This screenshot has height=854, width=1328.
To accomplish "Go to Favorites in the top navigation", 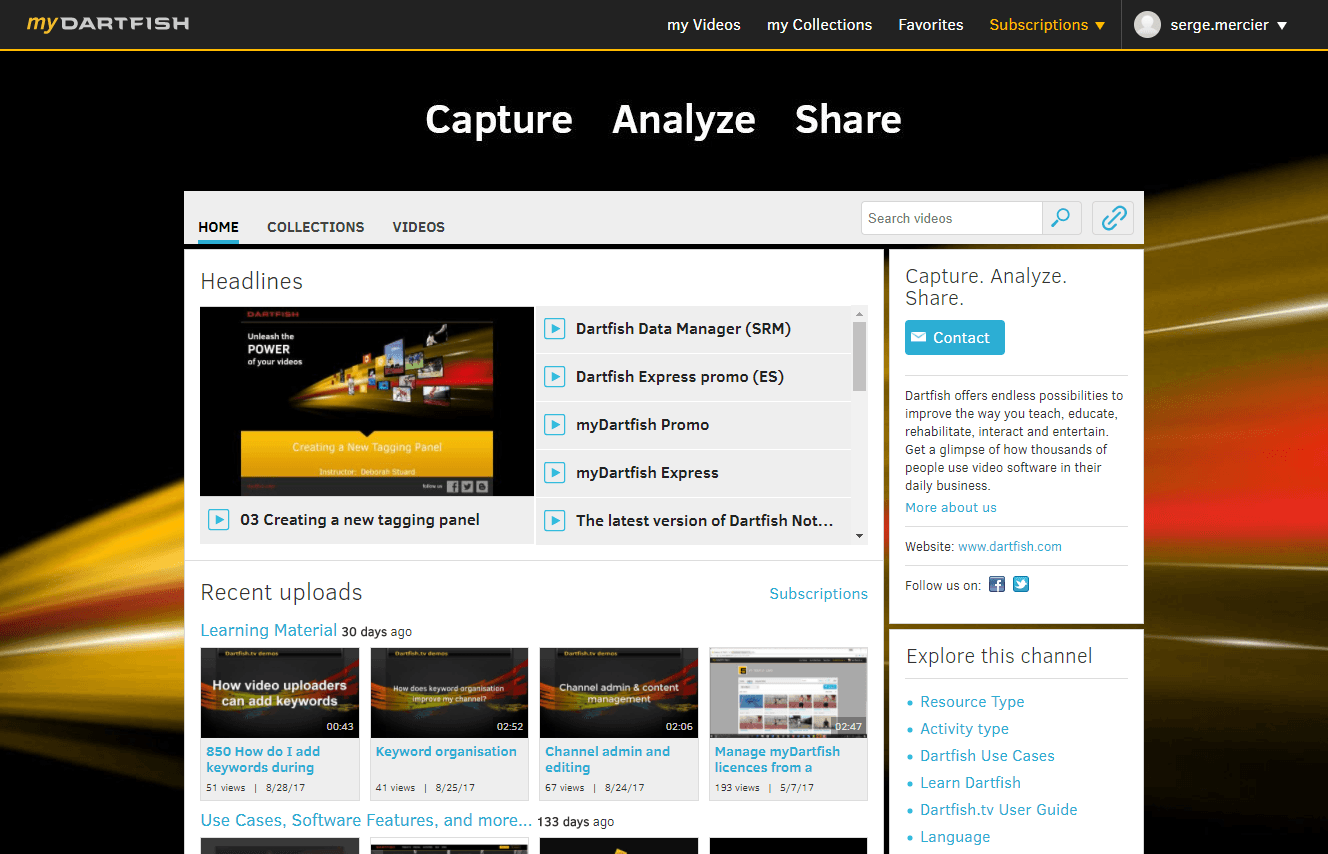I will tap(931, 25).
